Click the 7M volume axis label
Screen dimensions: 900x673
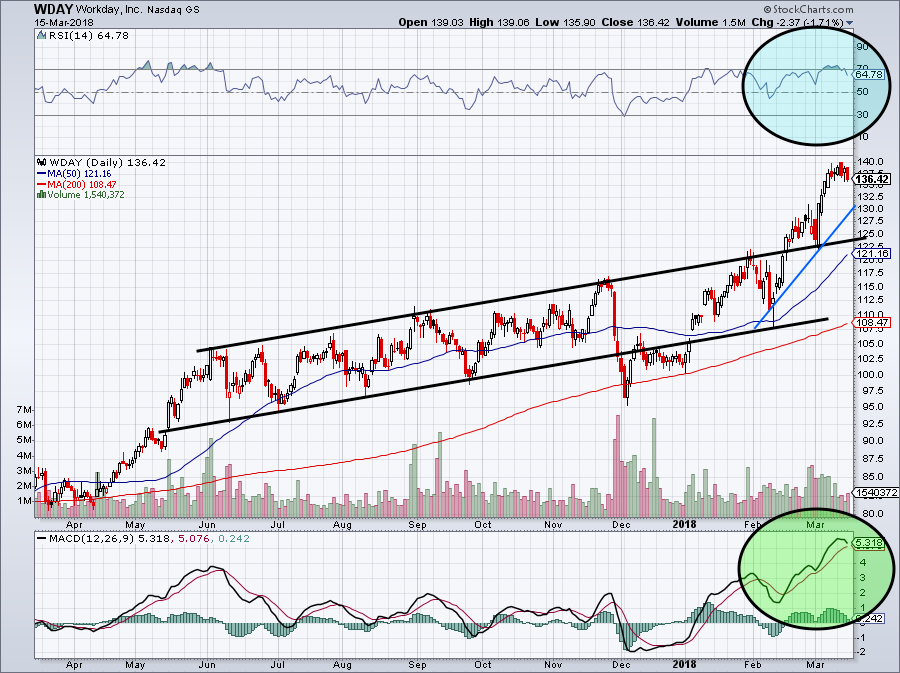pos(24,410)
